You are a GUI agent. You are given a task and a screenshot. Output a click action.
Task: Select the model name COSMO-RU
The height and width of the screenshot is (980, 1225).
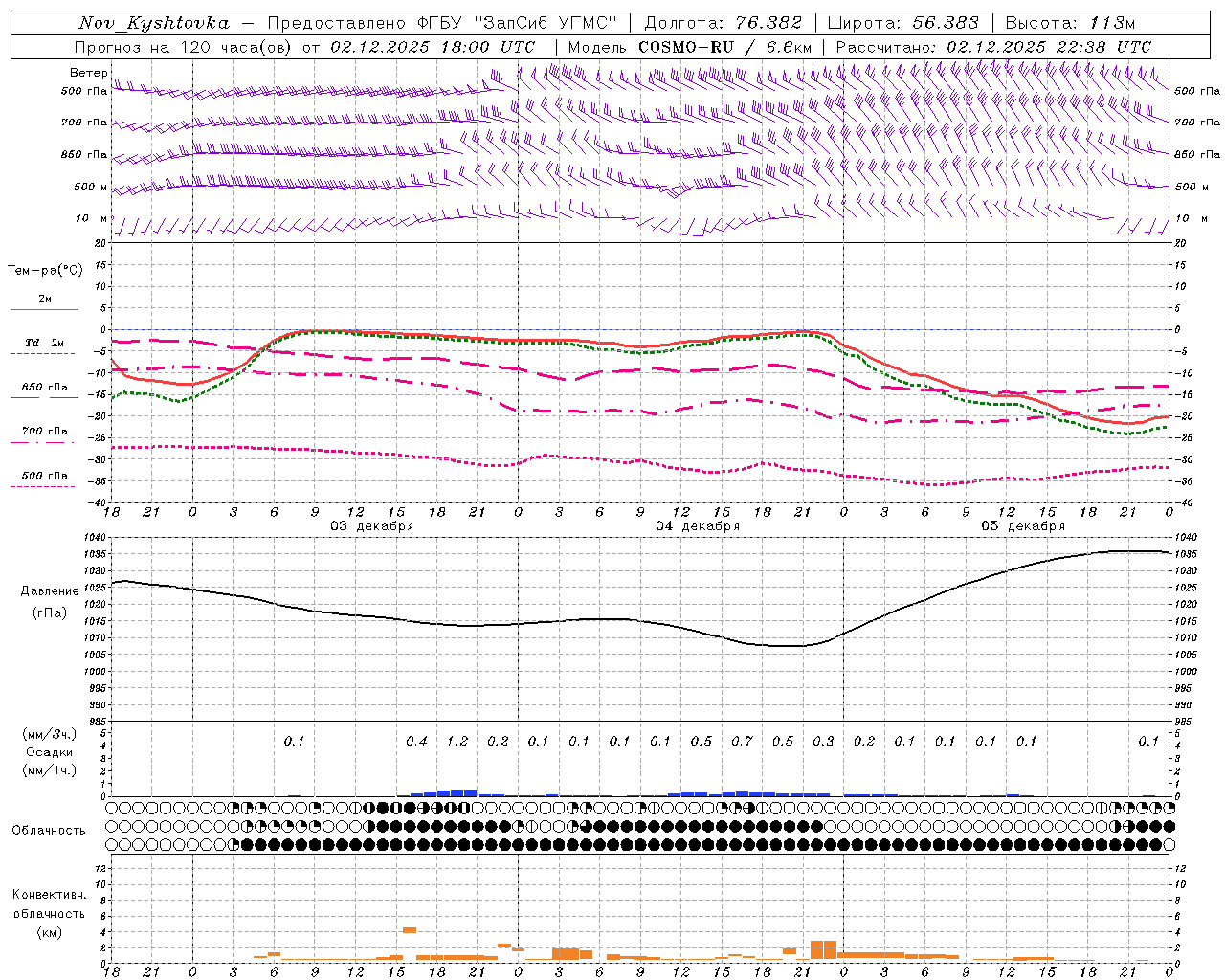tap(685, 47)
